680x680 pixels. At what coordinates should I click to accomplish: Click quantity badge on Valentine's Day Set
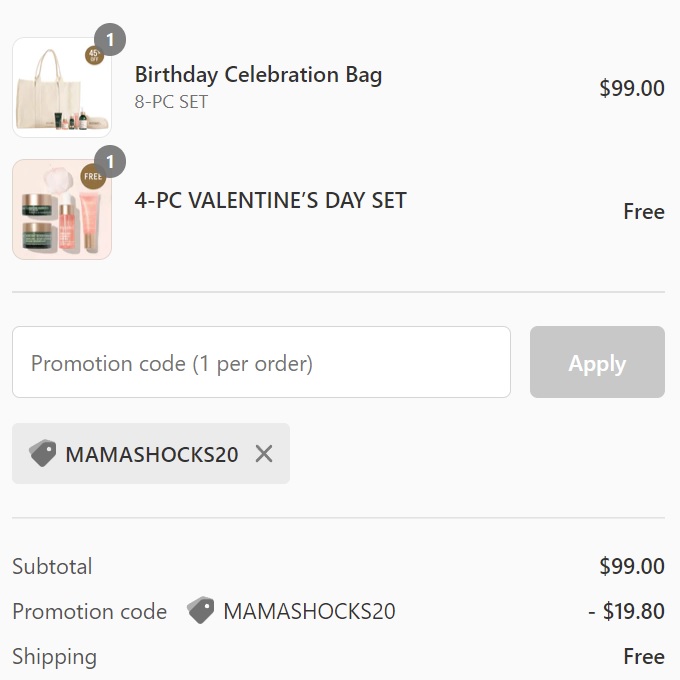(x=110, y=161)
